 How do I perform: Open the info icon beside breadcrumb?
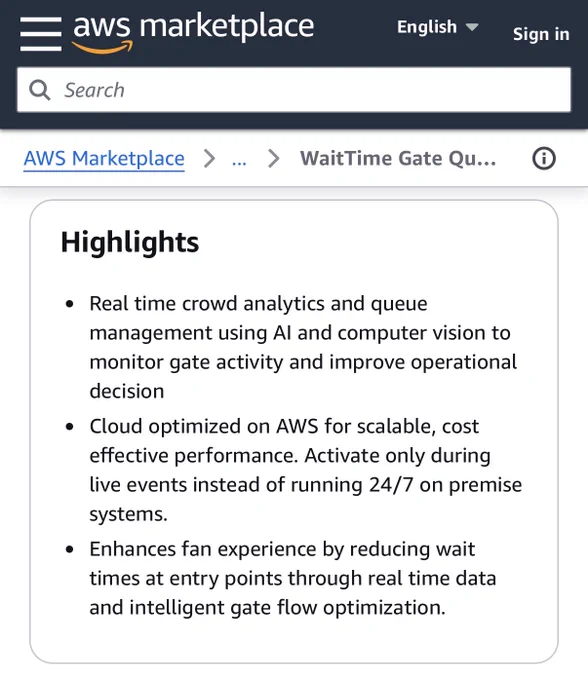pyautogui.click(x=544, y=158)
